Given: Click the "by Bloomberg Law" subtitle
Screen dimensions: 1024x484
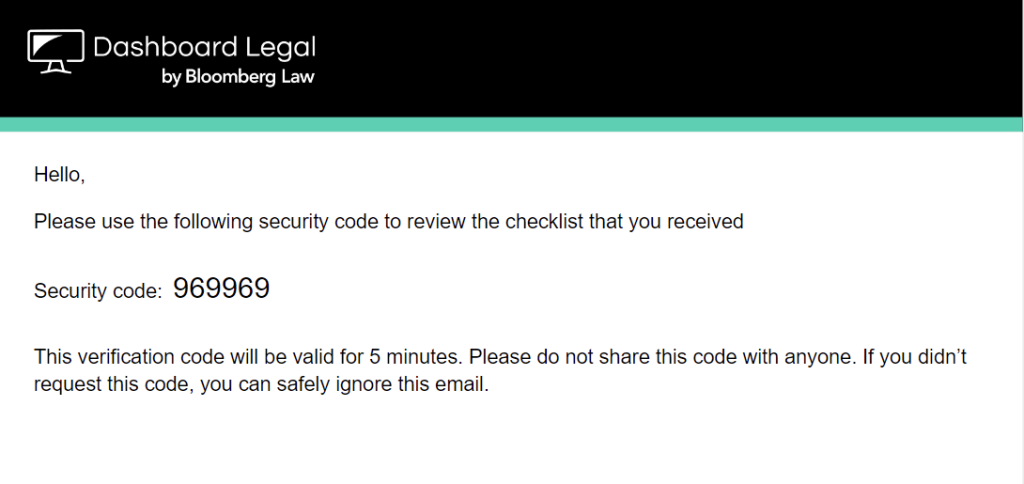Looking at the screenshot, I should pos(238,77).
